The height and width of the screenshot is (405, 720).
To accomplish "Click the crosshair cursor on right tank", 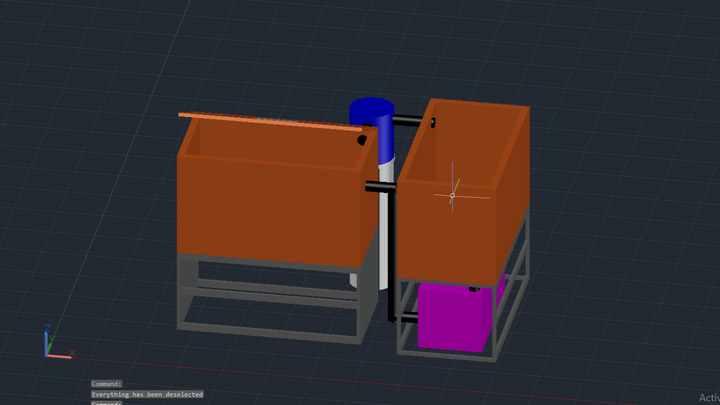I will tap(452, 195).
